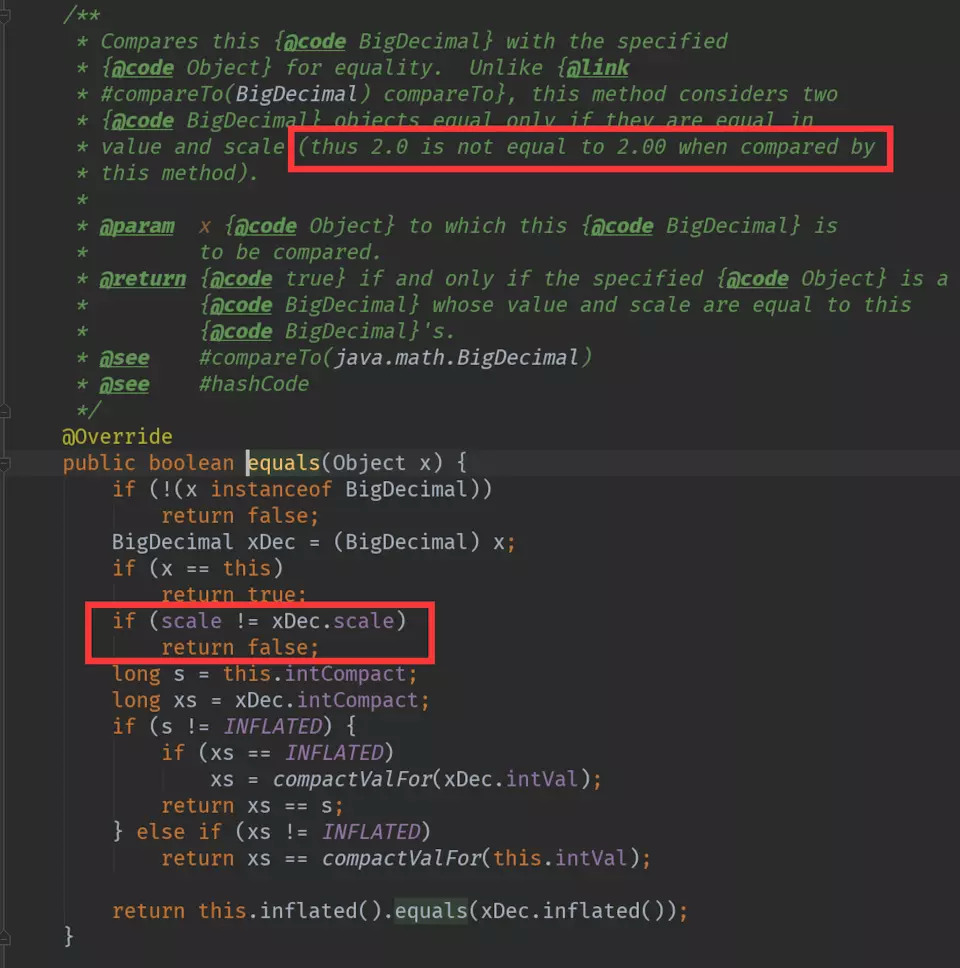The height and width of the screenshot is (968, 960).
Task: Click the #hashCode reference in @see
Action: (x=254, y=384)
